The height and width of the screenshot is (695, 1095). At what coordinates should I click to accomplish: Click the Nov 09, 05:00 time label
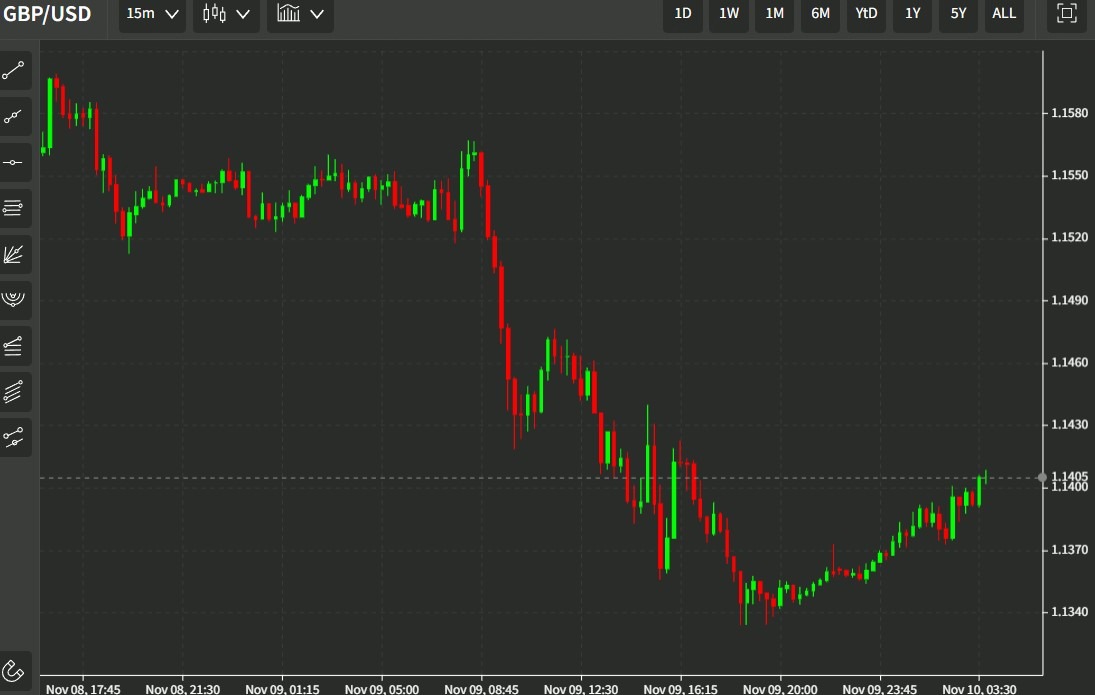pos(382,689)
